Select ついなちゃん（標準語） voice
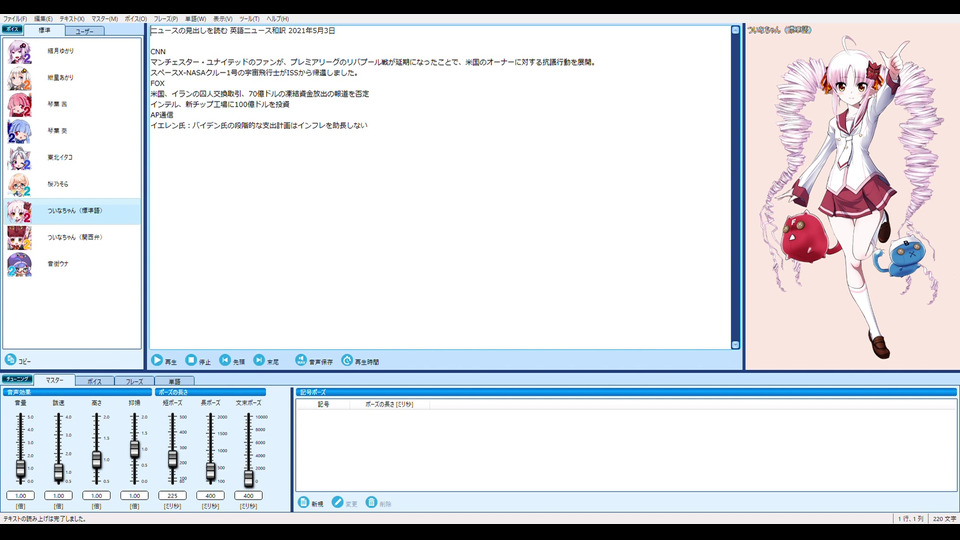 pyautogui.click(x=72, y=211)
